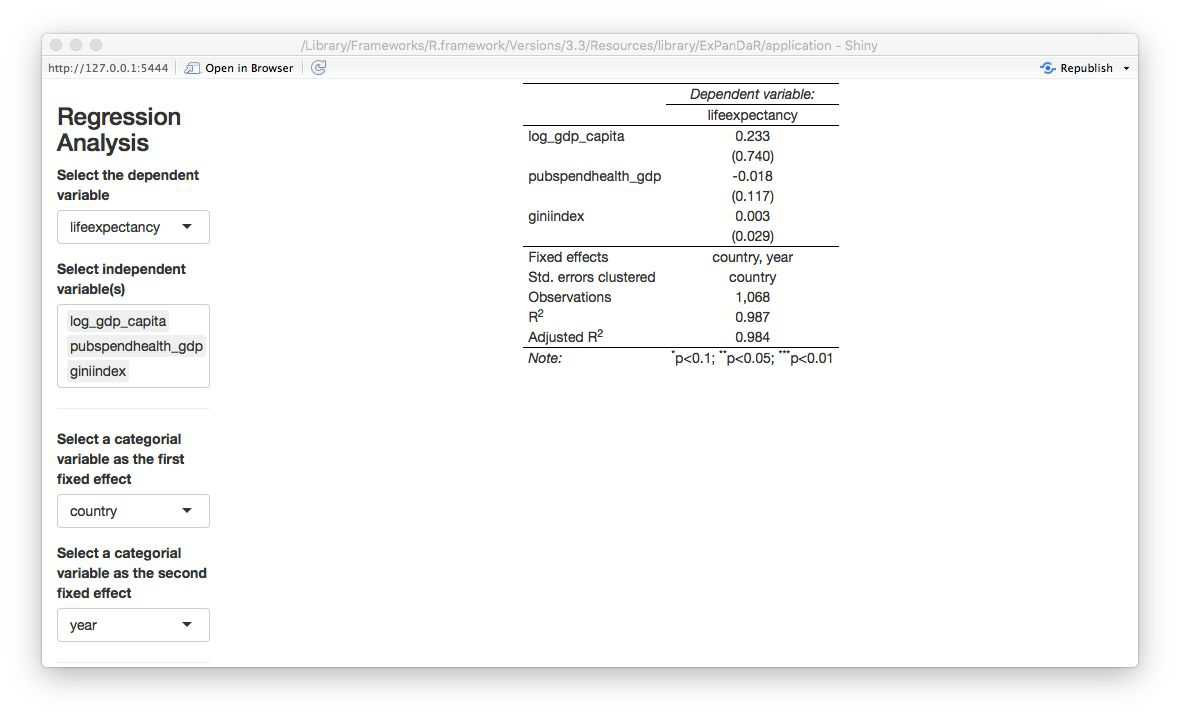Click the Open in Browser icon

click(193, 68)
